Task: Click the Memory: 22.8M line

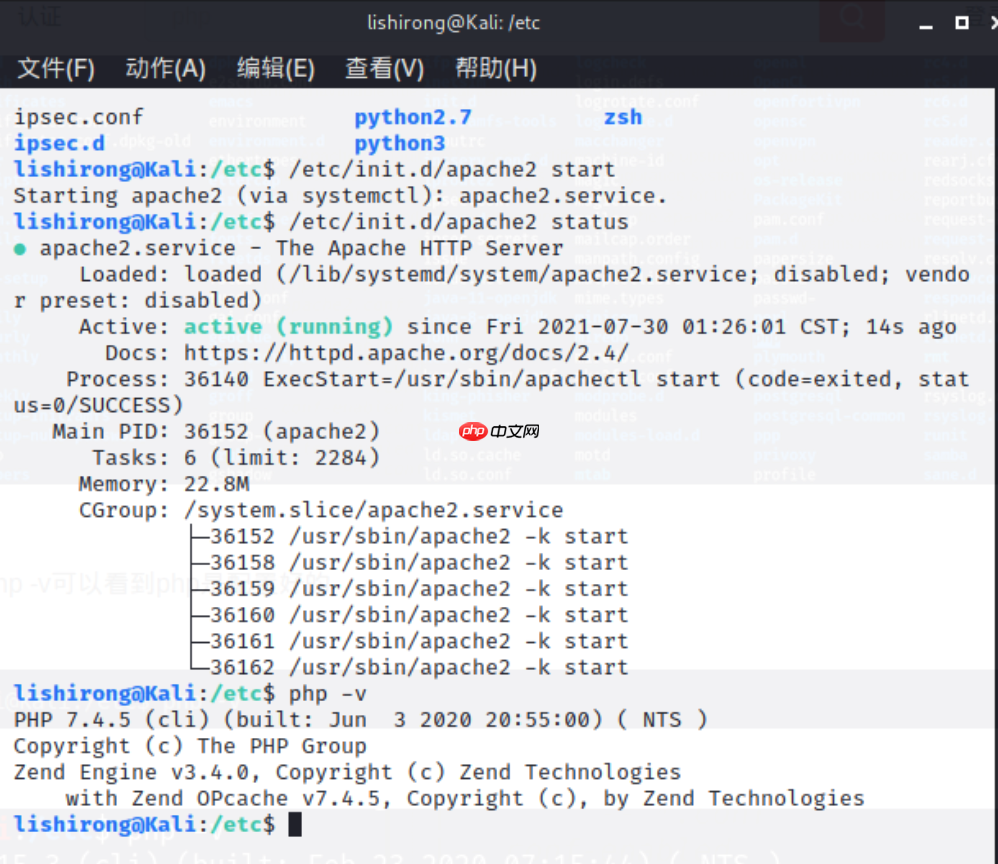Action: pos(164,484)
